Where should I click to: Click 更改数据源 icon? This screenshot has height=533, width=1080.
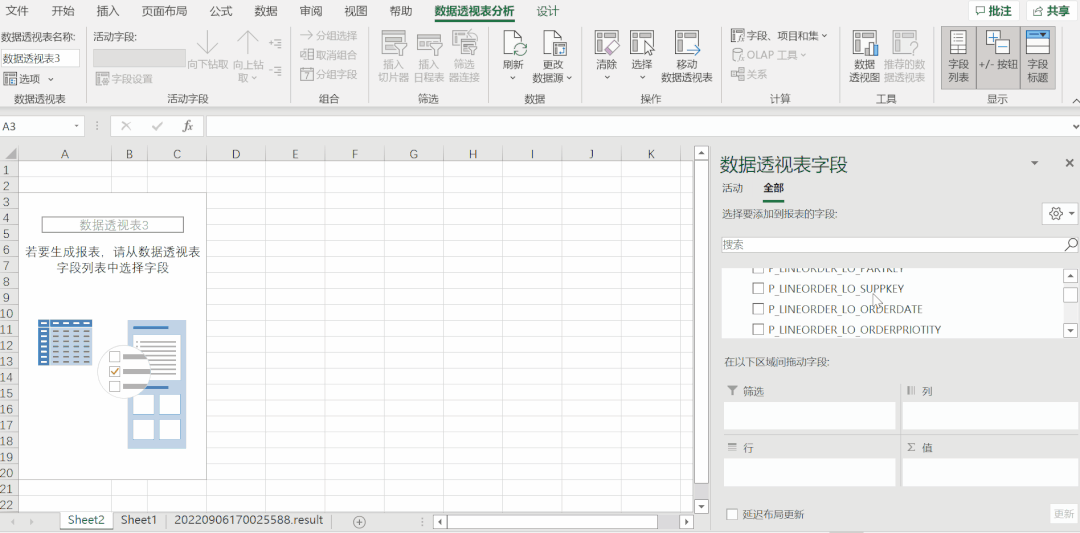[553, 45]
